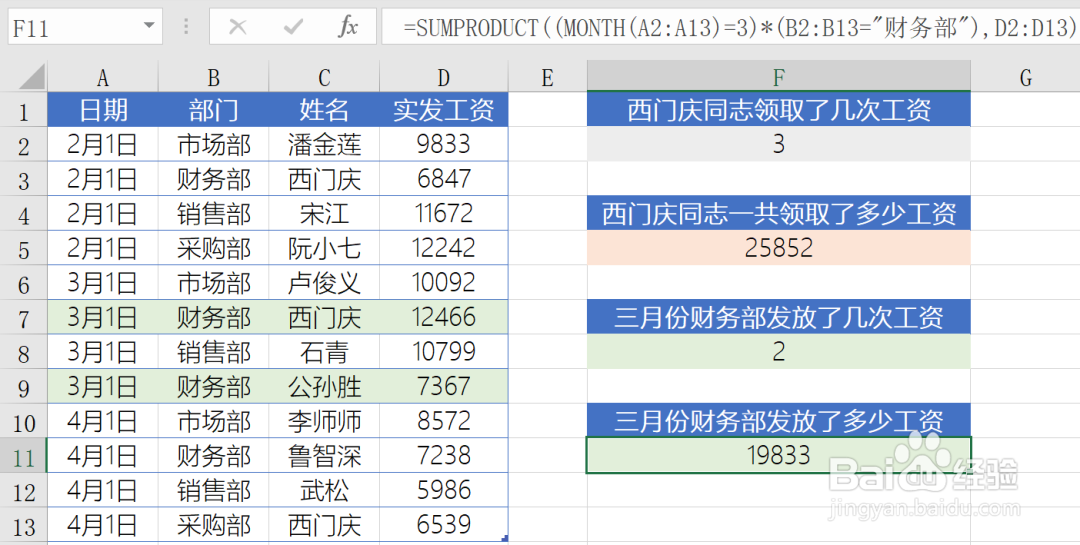Image resolution: width=1080 pixels, height=545 pixels.
Task: Select column F header
Action: (x=779, y=77)
